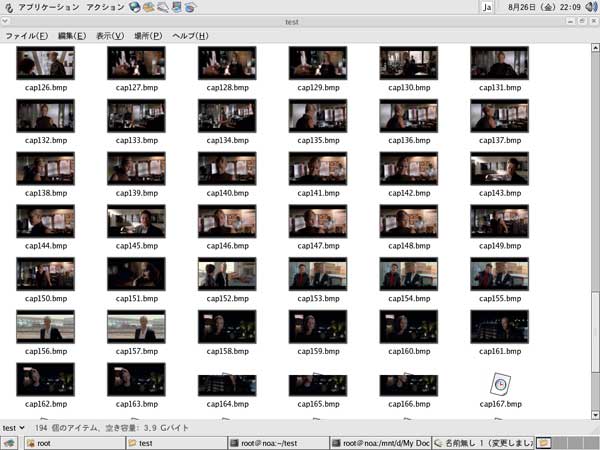Select the cap161.bmp thumbnail
Viewport: 600px width, 450px height.
500,327
